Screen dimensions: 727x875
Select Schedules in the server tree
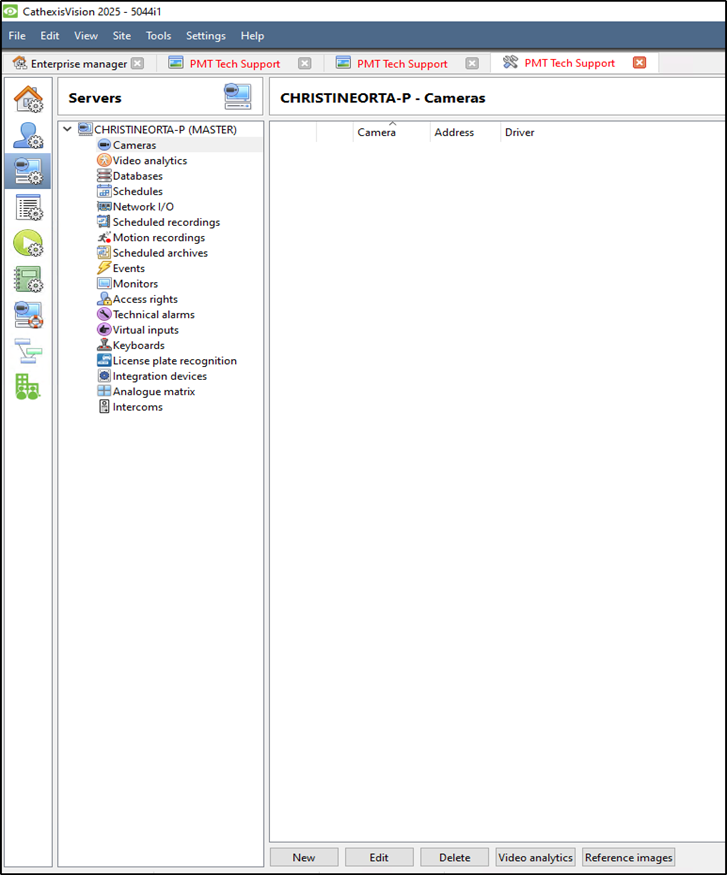(138, 191)
